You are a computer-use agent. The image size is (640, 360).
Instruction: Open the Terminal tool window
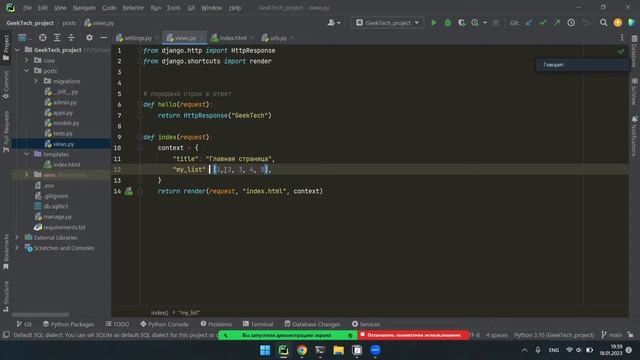point(258,324)
